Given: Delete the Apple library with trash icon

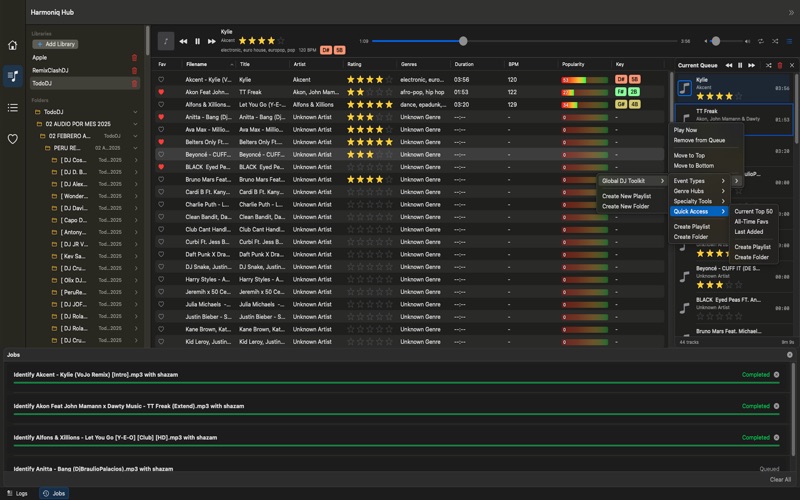Looking at the screenshot, I should tap(134, 58).
